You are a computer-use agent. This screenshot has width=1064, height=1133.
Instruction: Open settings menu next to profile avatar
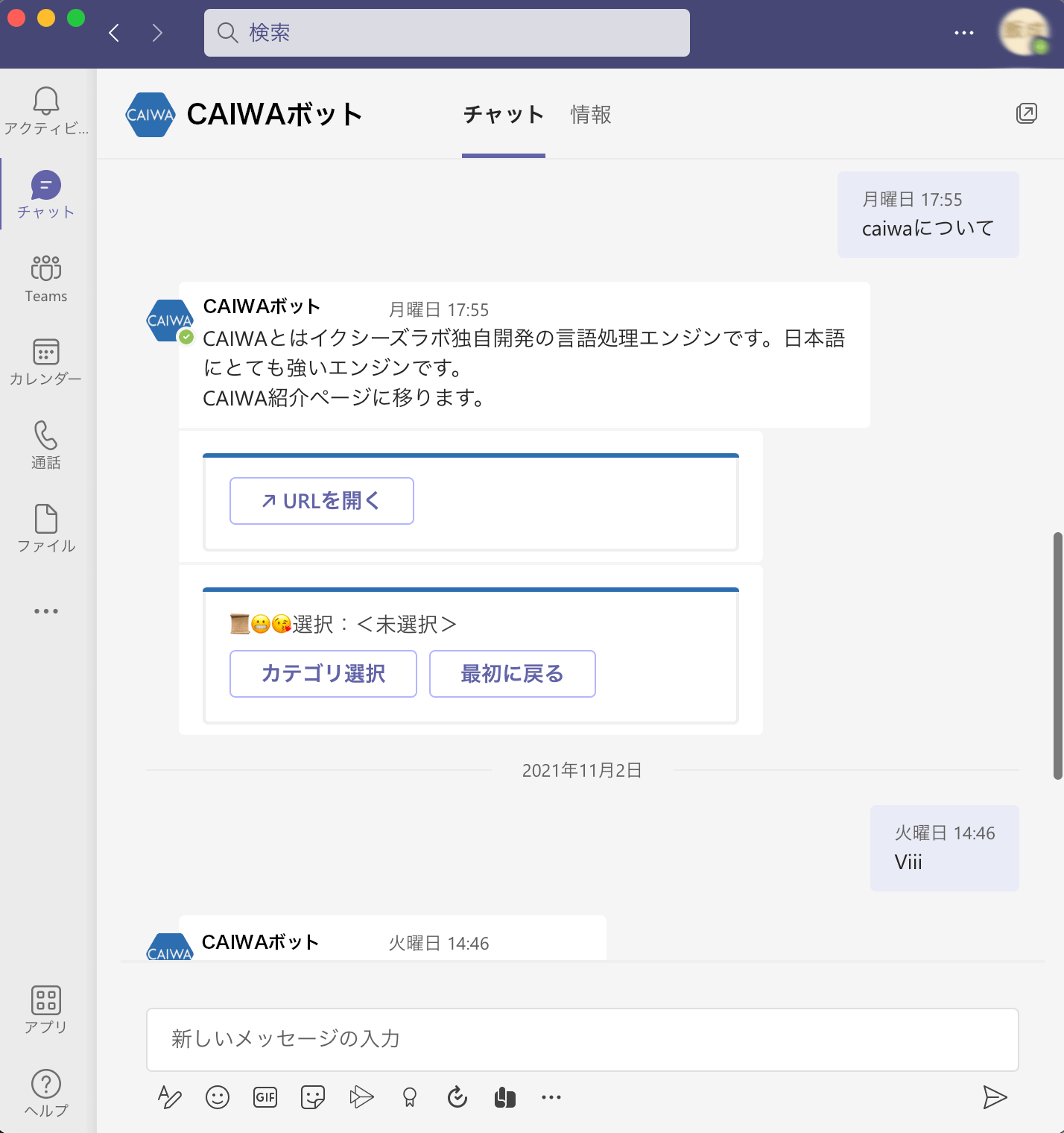pyautogui.click(x=964, y=32)
